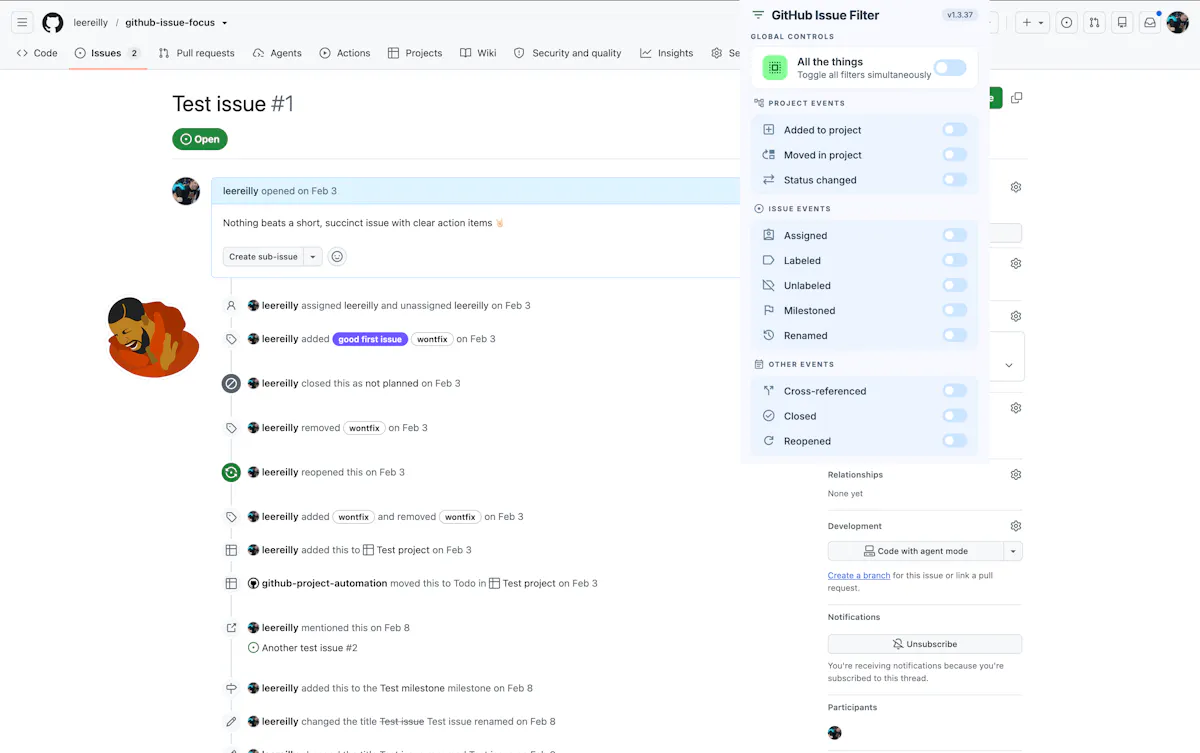Click the Assigned person icon in filter
This screenshot has width=1200, height=753.
coord(769,235)
